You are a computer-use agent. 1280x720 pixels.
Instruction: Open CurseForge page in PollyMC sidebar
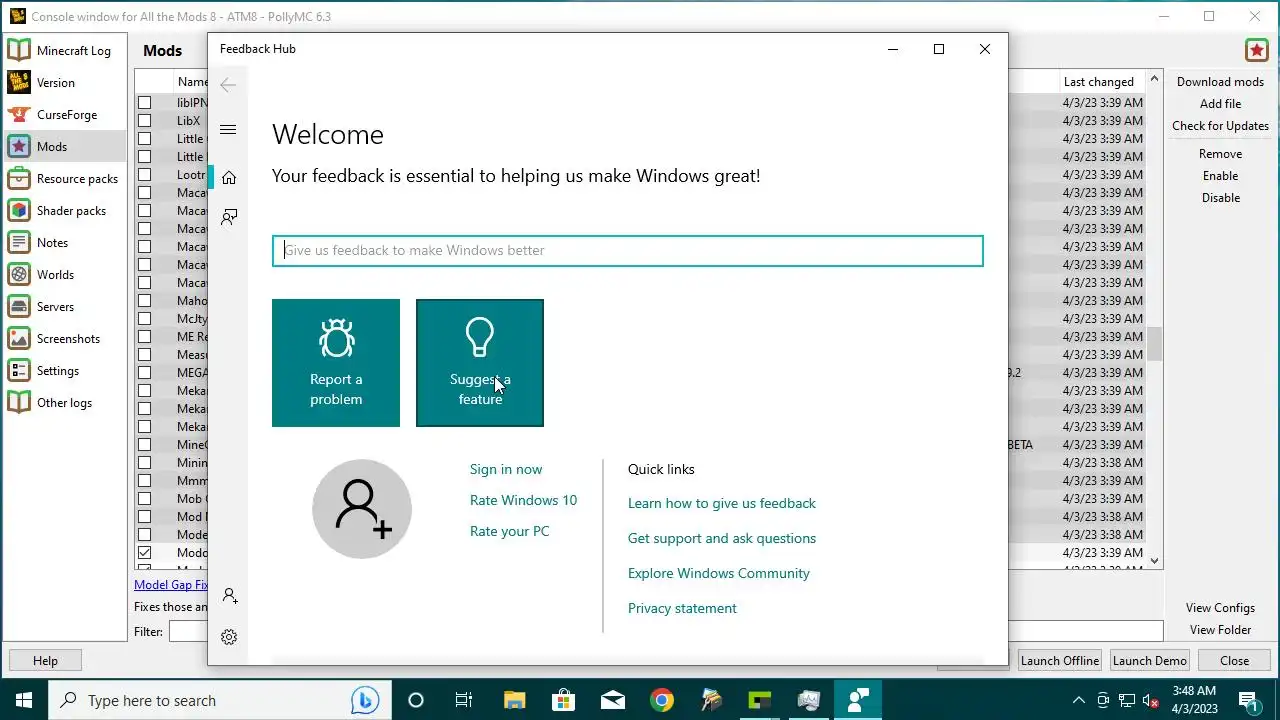(66, 114)
